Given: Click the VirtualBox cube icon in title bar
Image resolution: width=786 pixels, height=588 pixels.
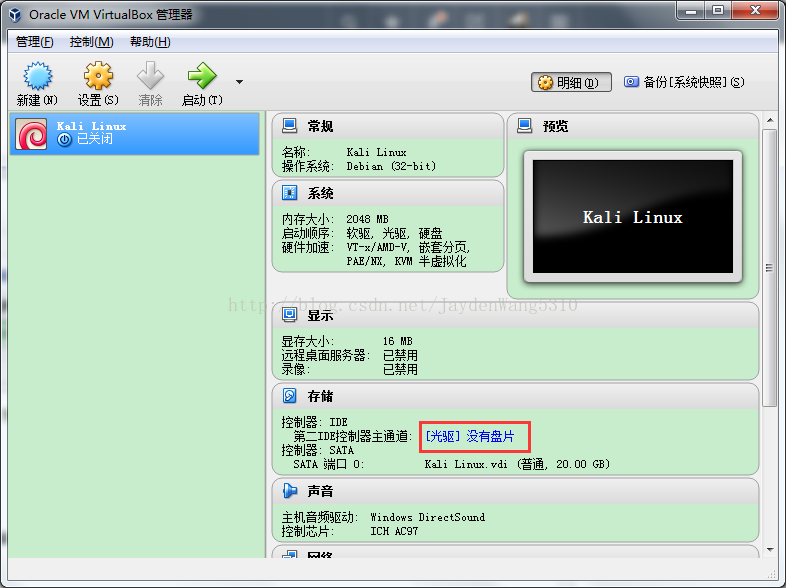Looking at the screenshot, I should 15,15.
